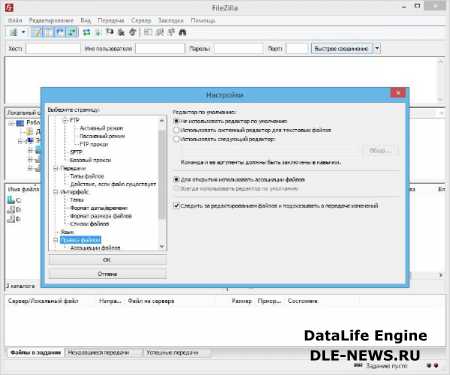Close the Настройки dialog with the X
The height and width of the screenshot is (375, 450).
(398, 93)
